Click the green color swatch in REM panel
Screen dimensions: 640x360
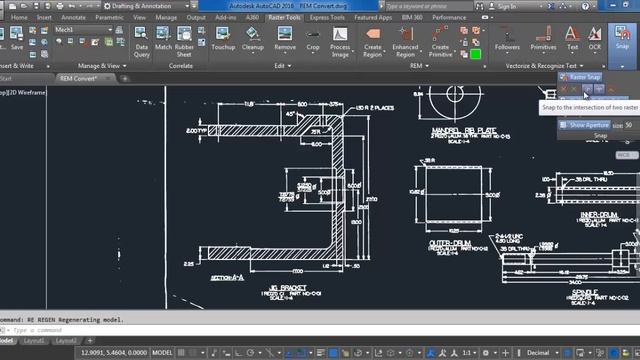coord(476,54)
